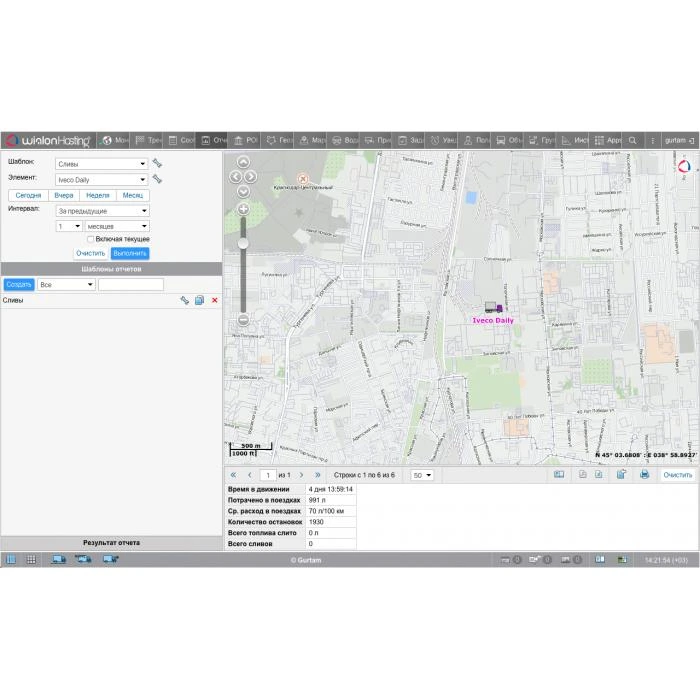Expand the Элемент dropdown with Iveco Daily
This screenshot has height=700, width=700.
[100, 180]
